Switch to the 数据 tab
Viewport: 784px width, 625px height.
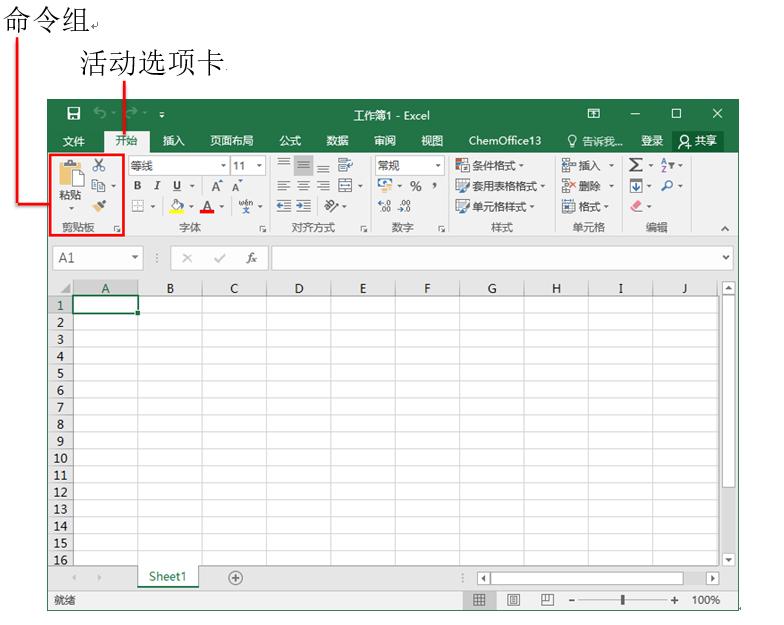pyautogui.click(x=337, y=140)
